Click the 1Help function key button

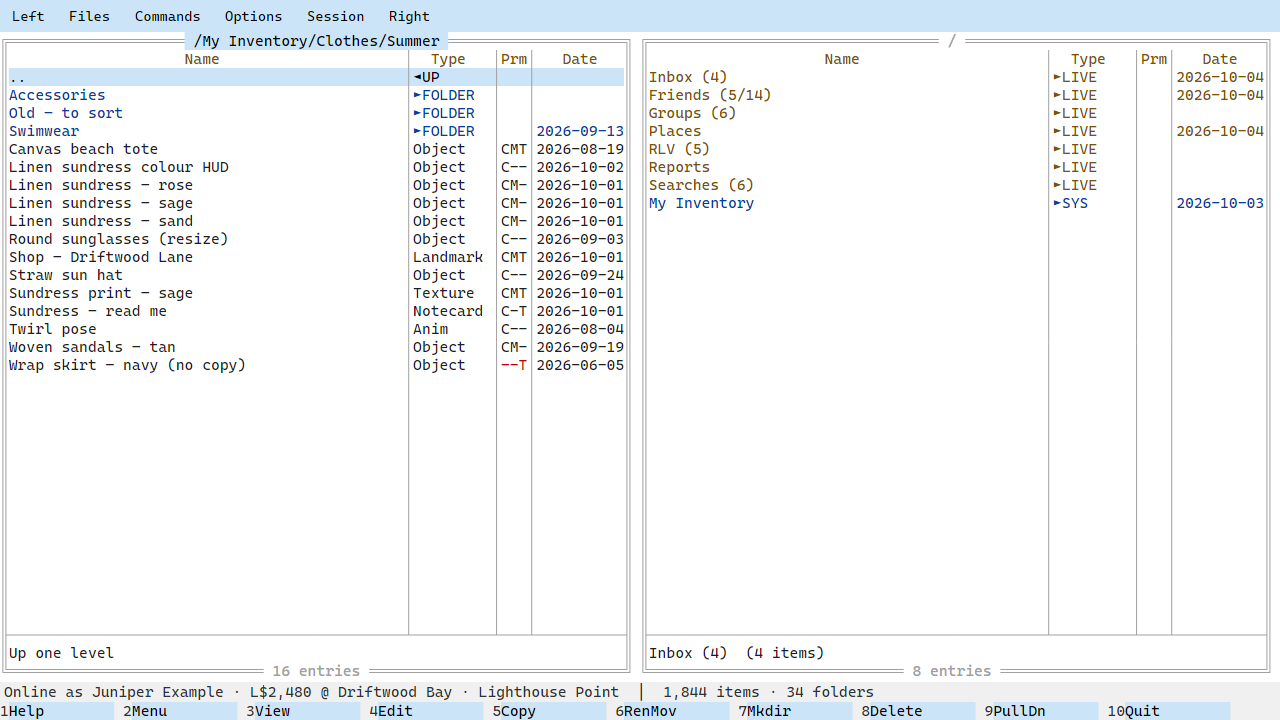[x=58, y=711]
